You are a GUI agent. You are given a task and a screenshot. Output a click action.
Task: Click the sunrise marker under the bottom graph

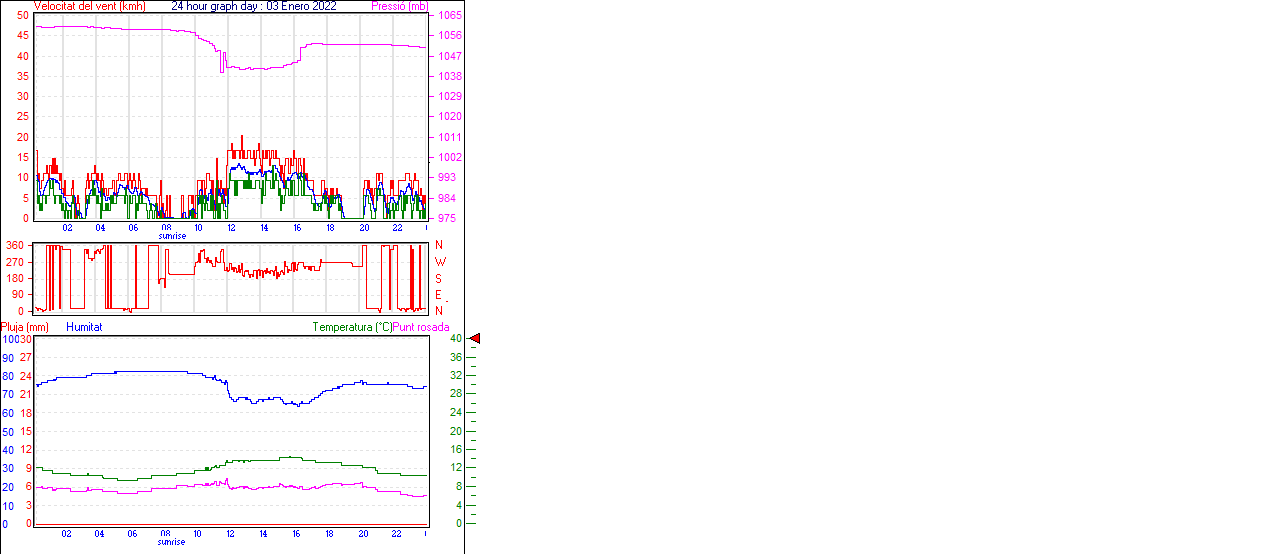point(172,542)
